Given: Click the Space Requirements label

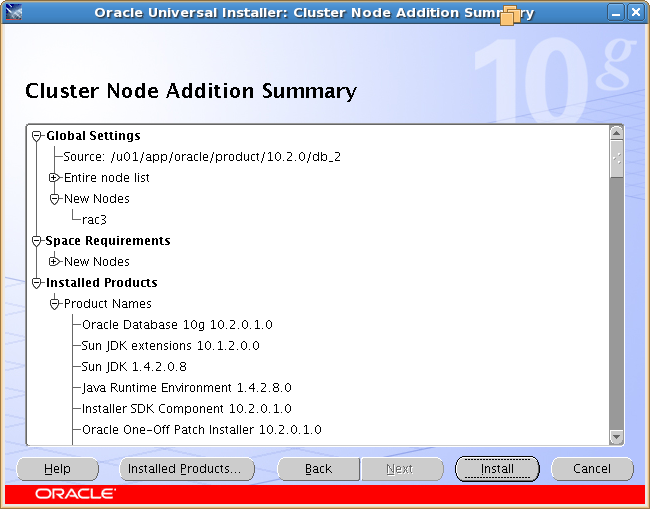Looking at the screenshot, I should pos(108,241).
